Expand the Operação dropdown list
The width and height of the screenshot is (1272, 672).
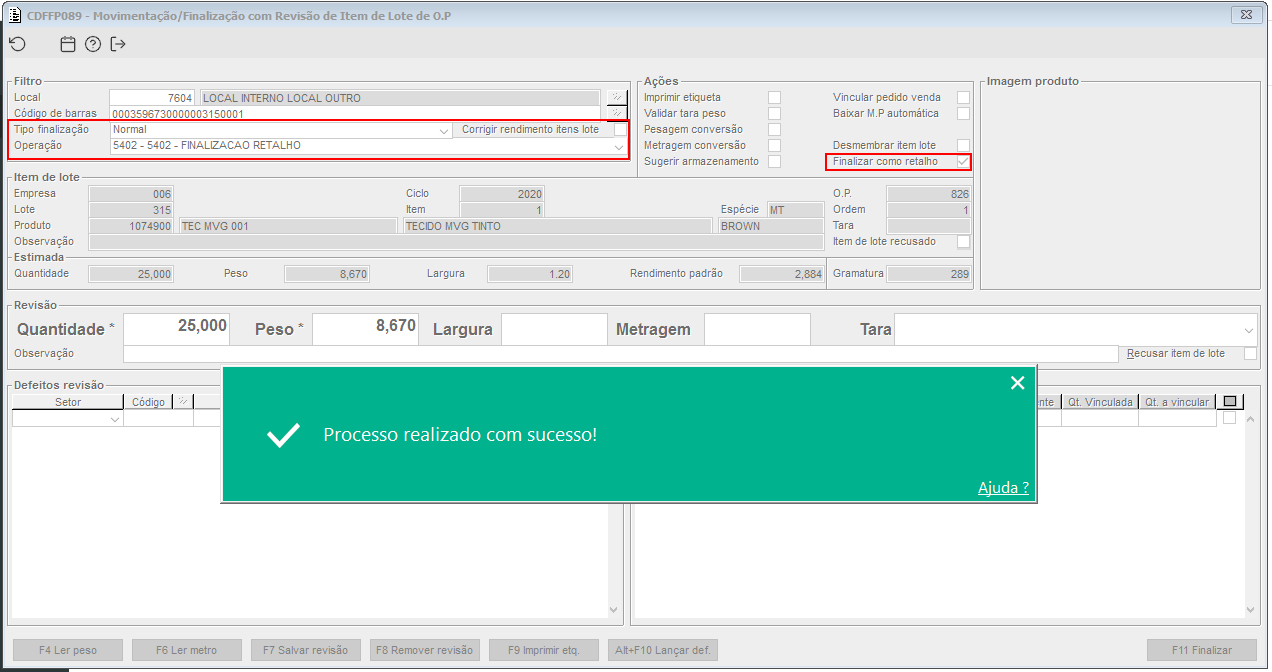pos(618,146)
